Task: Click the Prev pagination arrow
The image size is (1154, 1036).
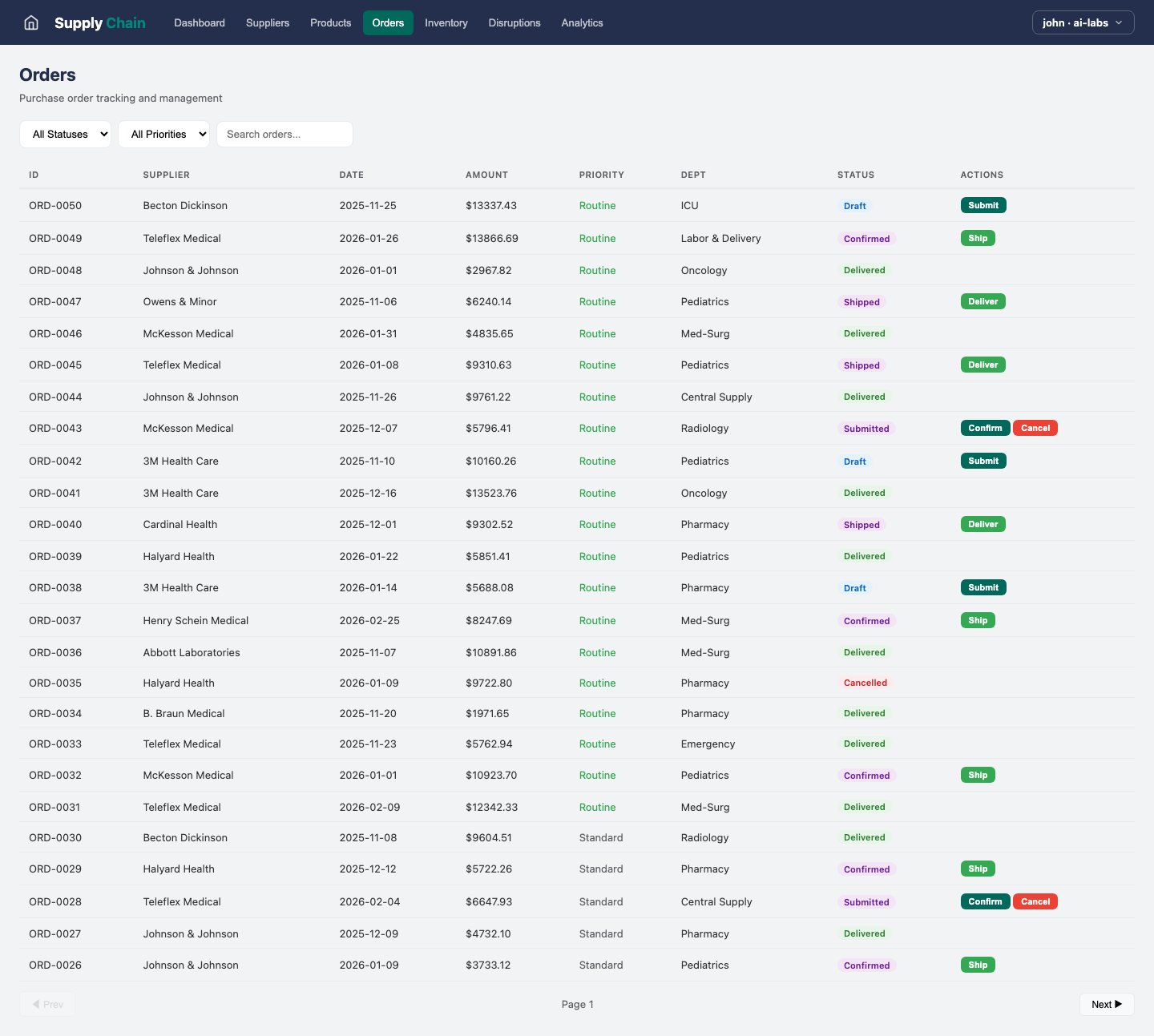Action: tap(47, 1004)
